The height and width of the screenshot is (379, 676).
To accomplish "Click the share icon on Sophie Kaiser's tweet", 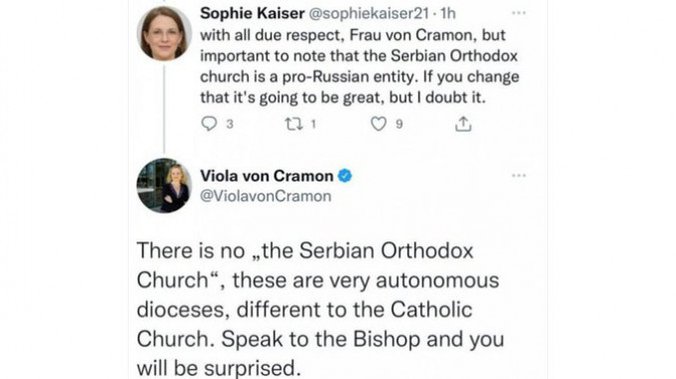I will click(463, 124).
